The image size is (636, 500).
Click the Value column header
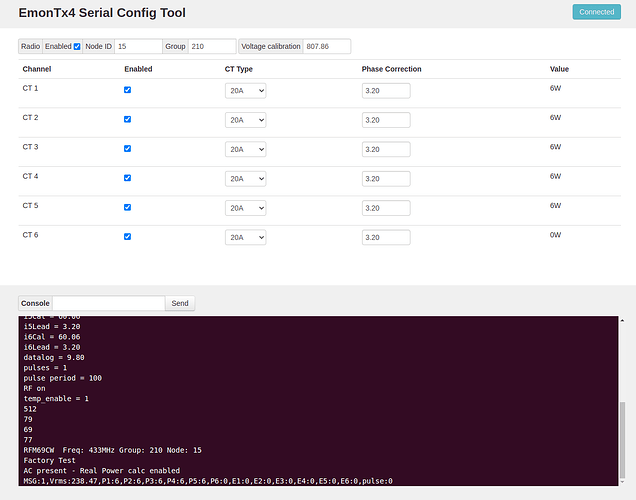click(559, 69)
